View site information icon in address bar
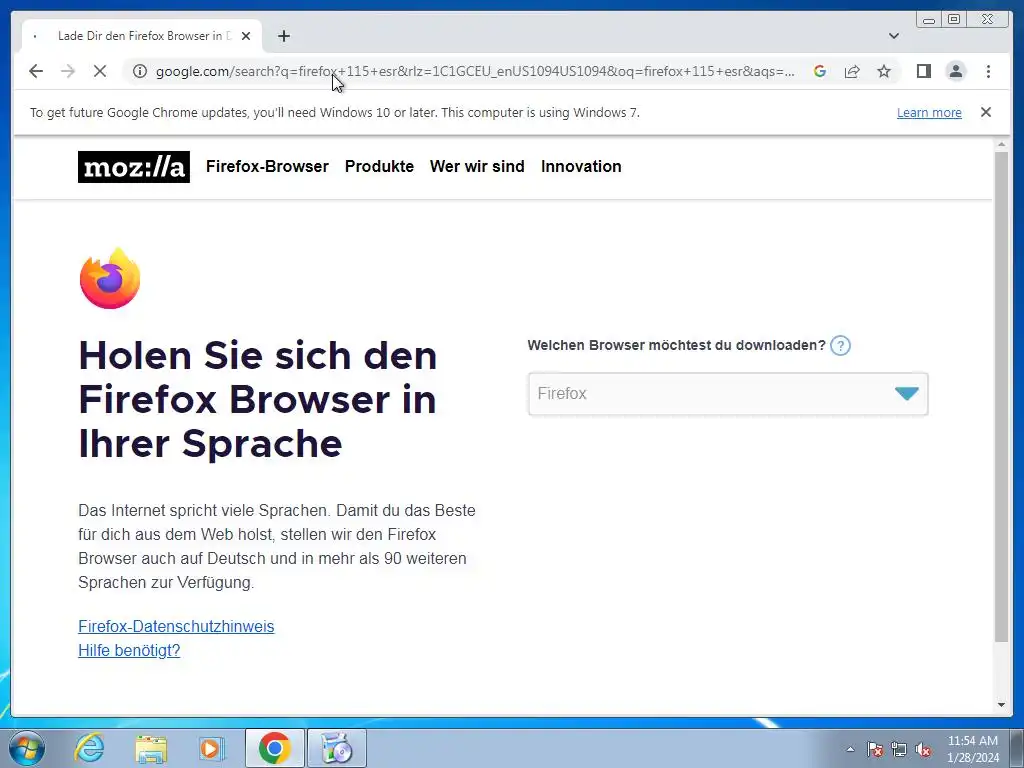The image size is (1024, 768). click(x=140, y=71)
